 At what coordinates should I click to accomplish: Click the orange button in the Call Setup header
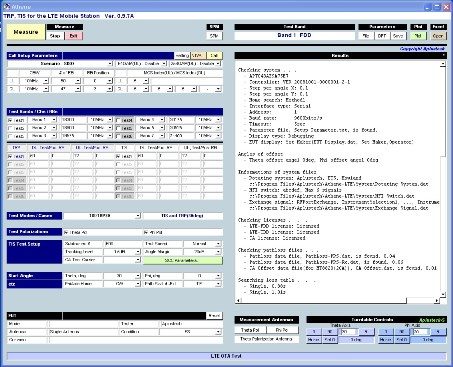coord(198,56)
